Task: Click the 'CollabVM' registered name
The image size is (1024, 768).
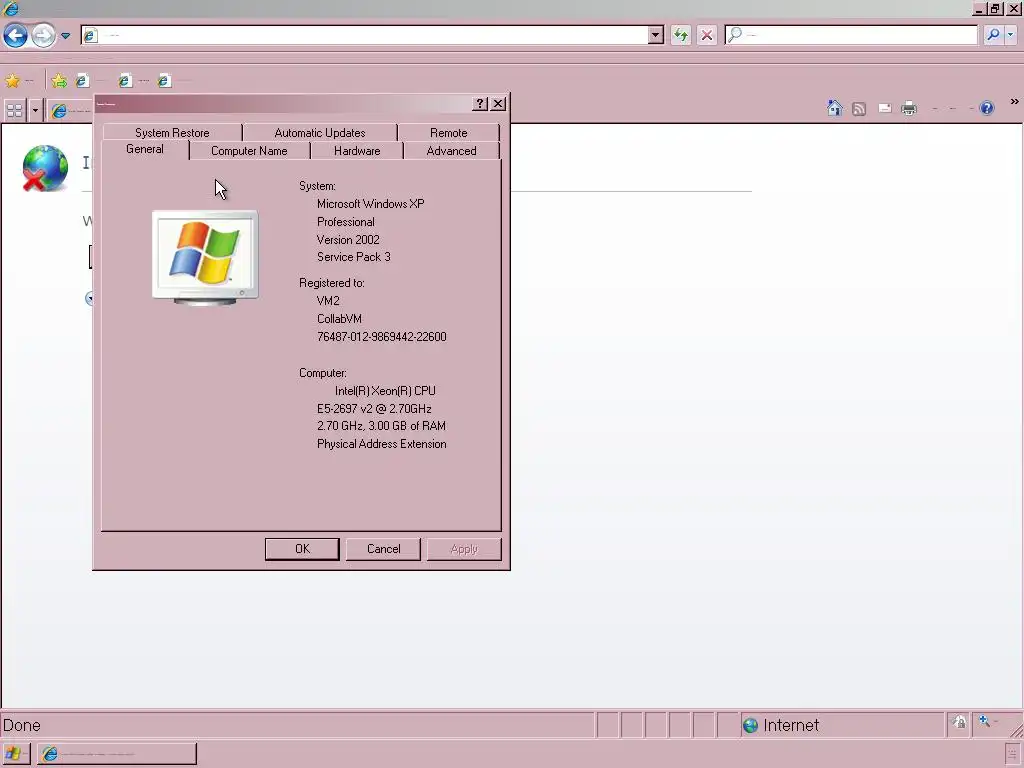Action: coord(339,319)
